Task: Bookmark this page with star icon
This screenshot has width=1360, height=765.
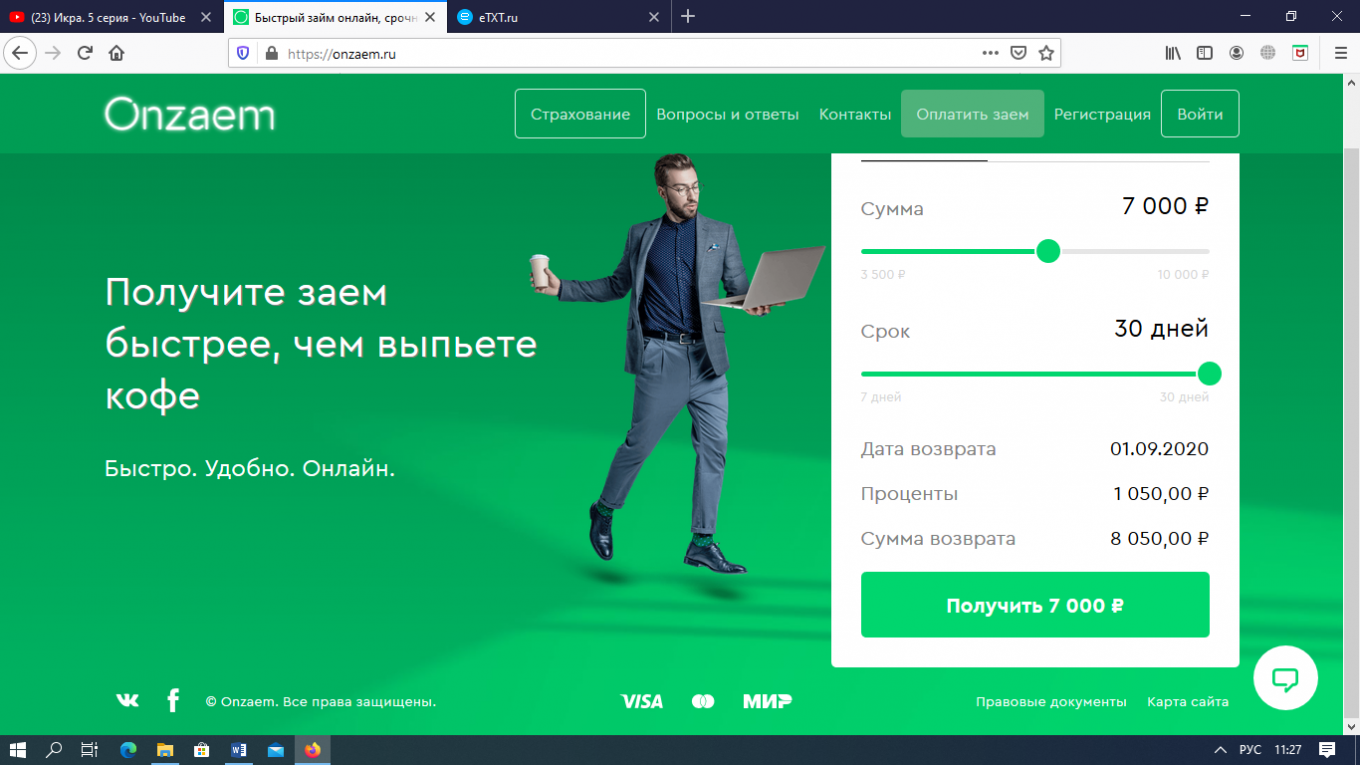Action: (1046, 53)
